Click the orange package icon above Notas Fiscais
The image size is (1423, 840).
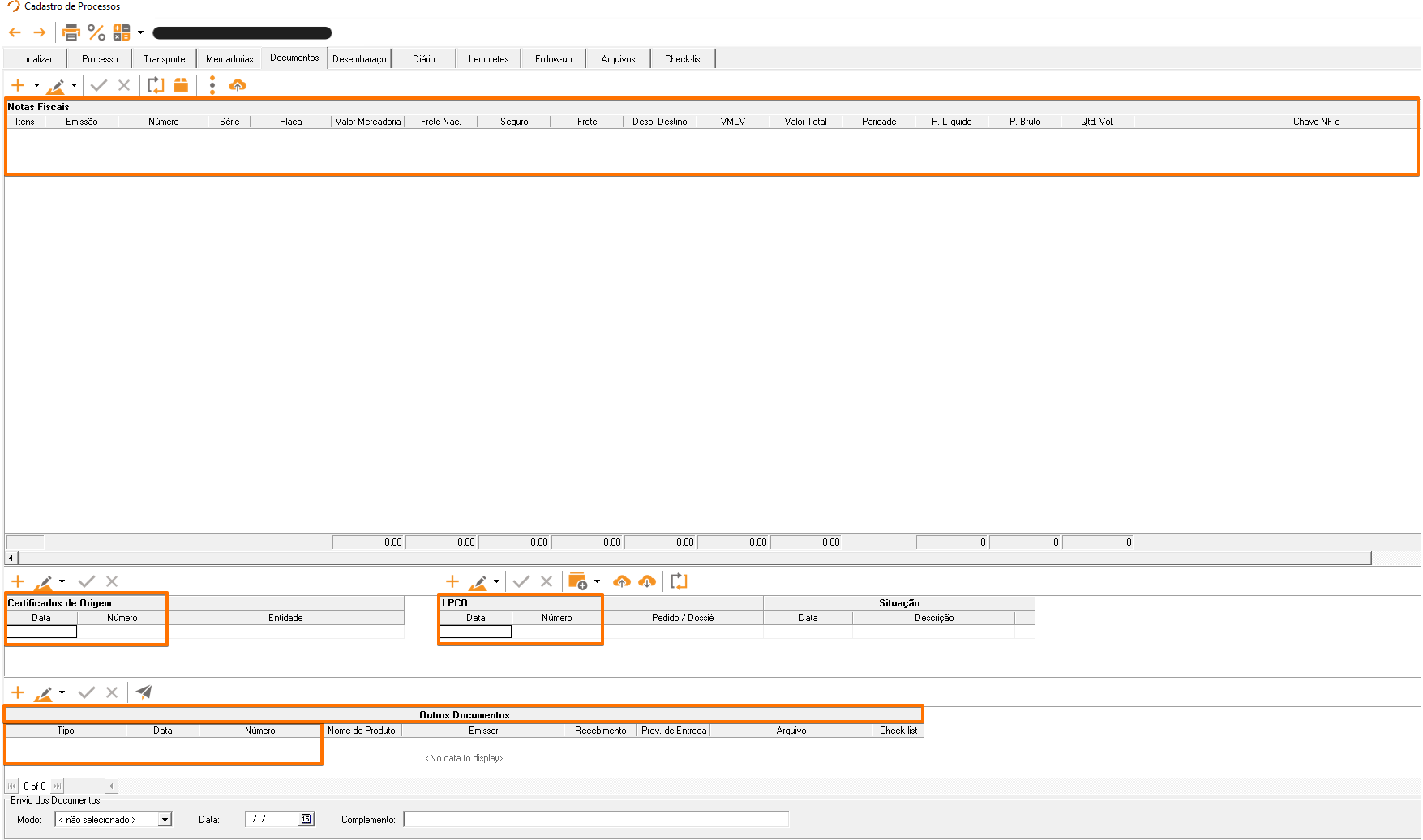(x=181, y=85)
